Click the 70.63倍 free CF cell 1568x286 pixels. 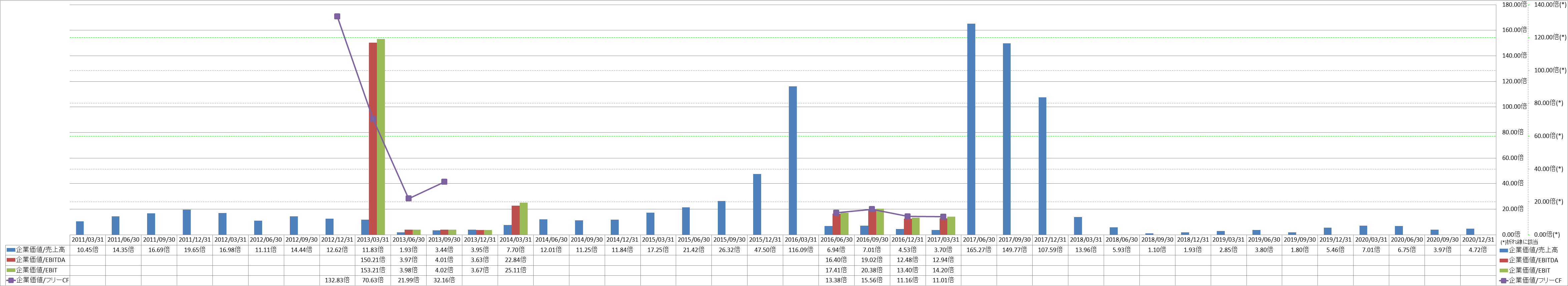point(373,281)
